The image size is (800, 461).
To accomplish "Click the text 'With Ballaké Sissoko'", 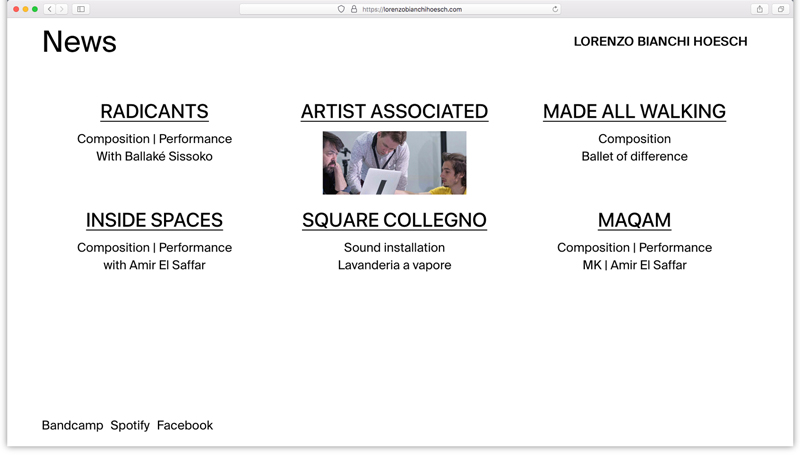I will point(155,156).
